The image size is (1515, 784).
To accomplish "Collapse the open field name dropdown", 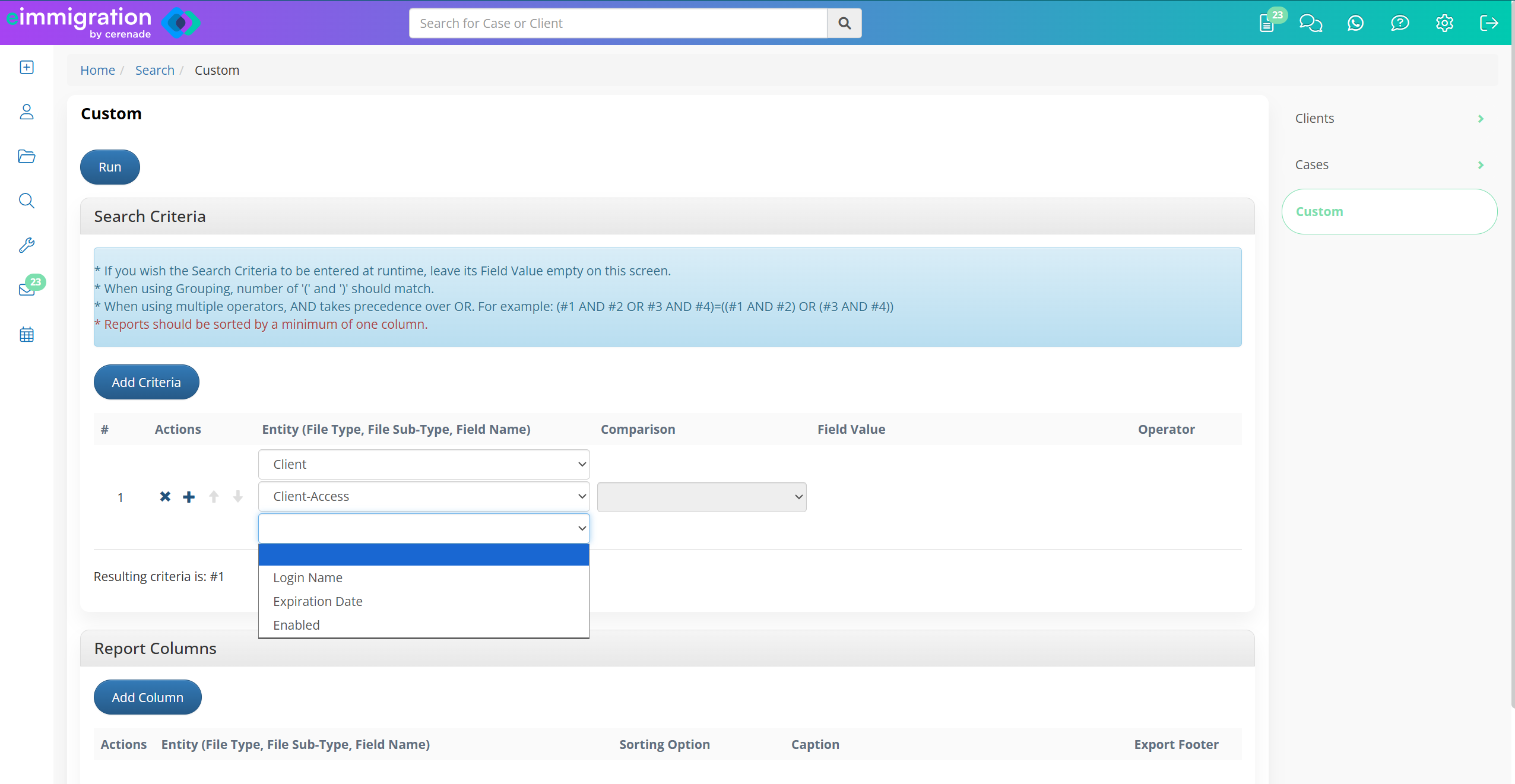I will coord(424,528).
